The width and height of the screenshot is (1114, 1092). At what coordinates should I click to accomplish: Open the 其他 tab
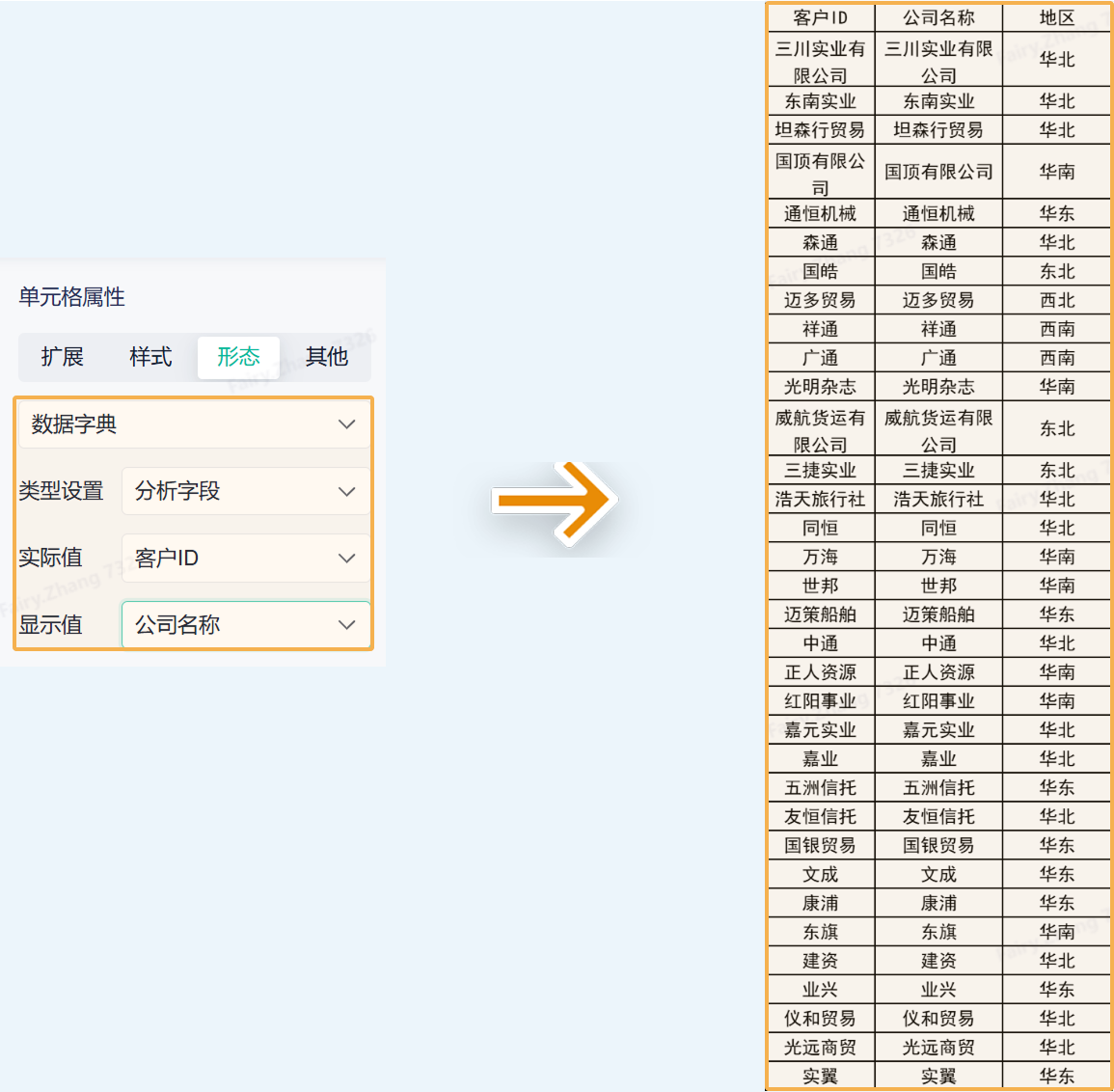click(x=327, y=357)
